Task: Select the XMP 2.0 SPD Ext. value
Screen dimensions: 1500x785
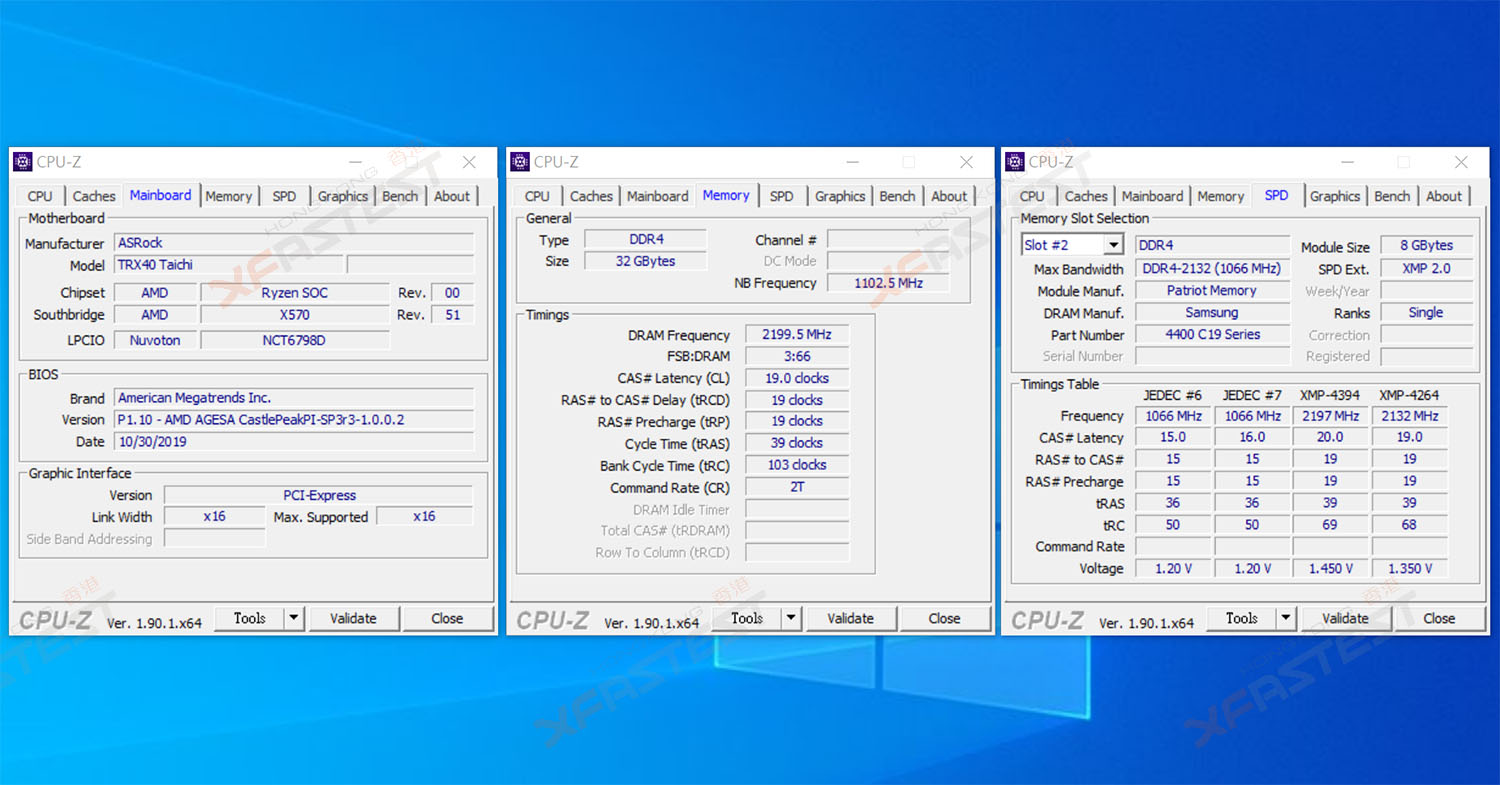Action: pos(1426,269)
